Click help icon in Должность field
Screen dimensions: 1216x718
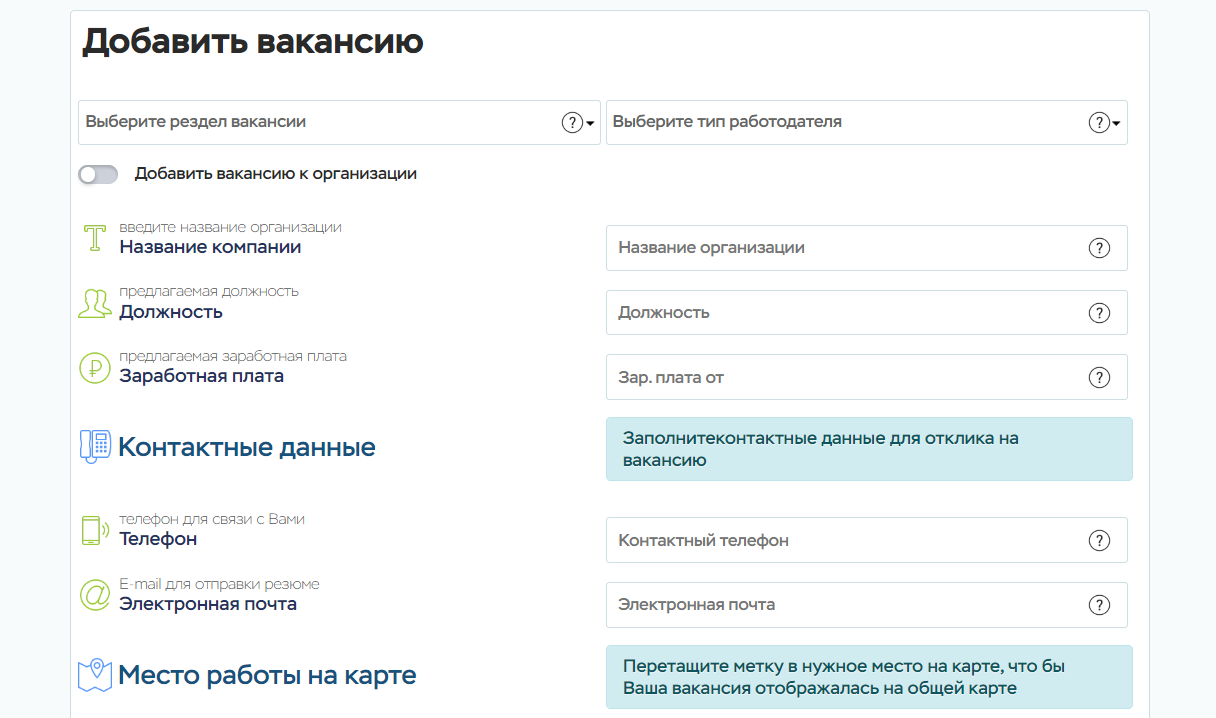click(x=1099, y=313)
